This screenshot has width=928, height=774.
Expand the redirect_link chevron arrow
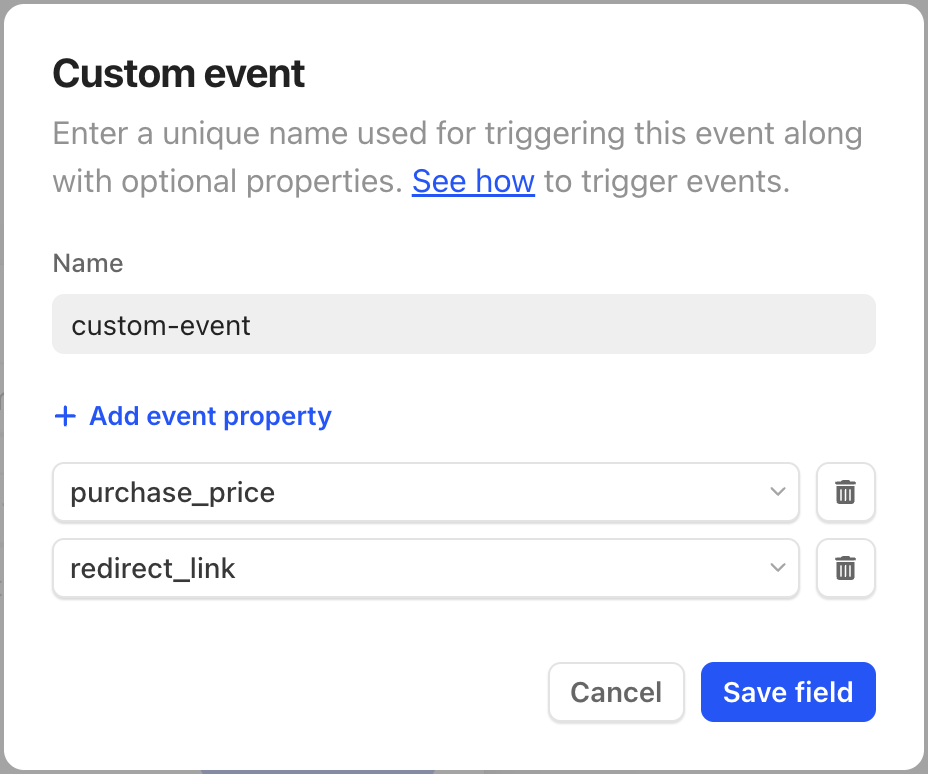point(778,567)
